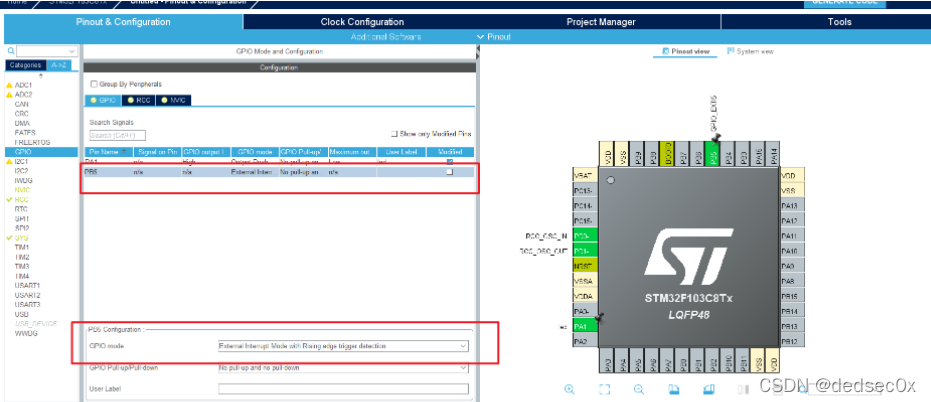
Task: Select FREERTOS in the peripheral list
Action: pos(33,143)
